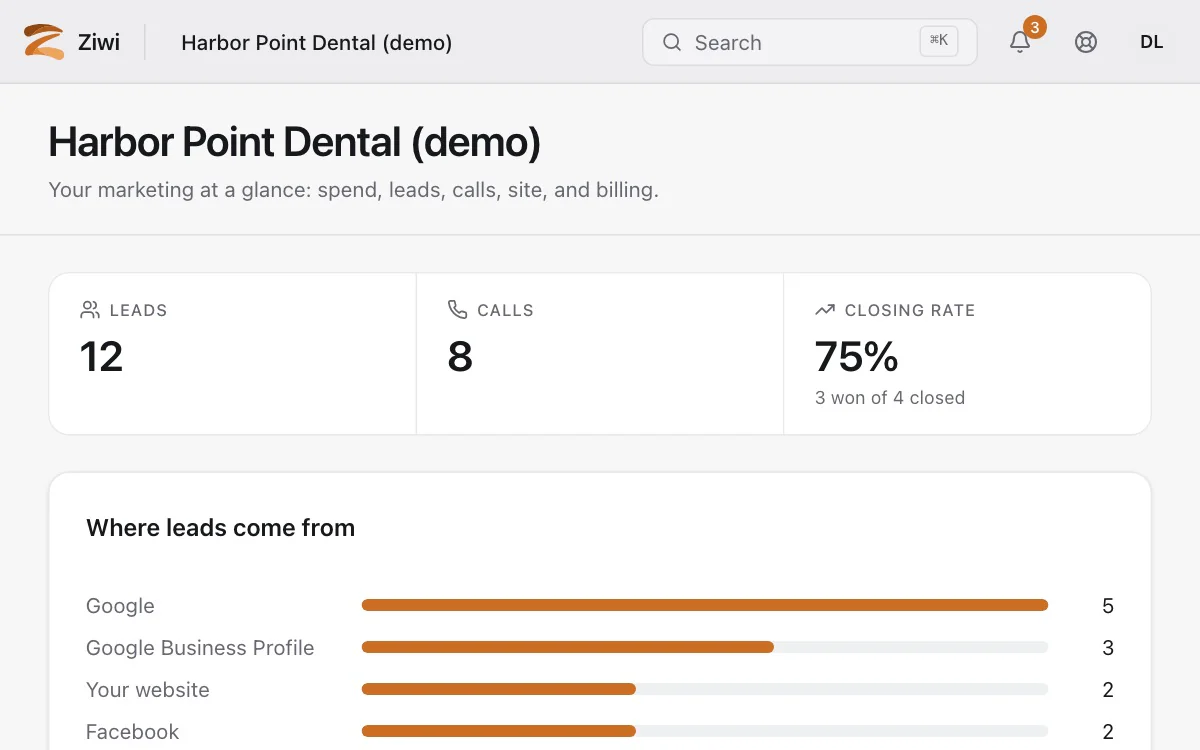
Task: Click the Google count value 5
Action: [x=1108, y=606]
